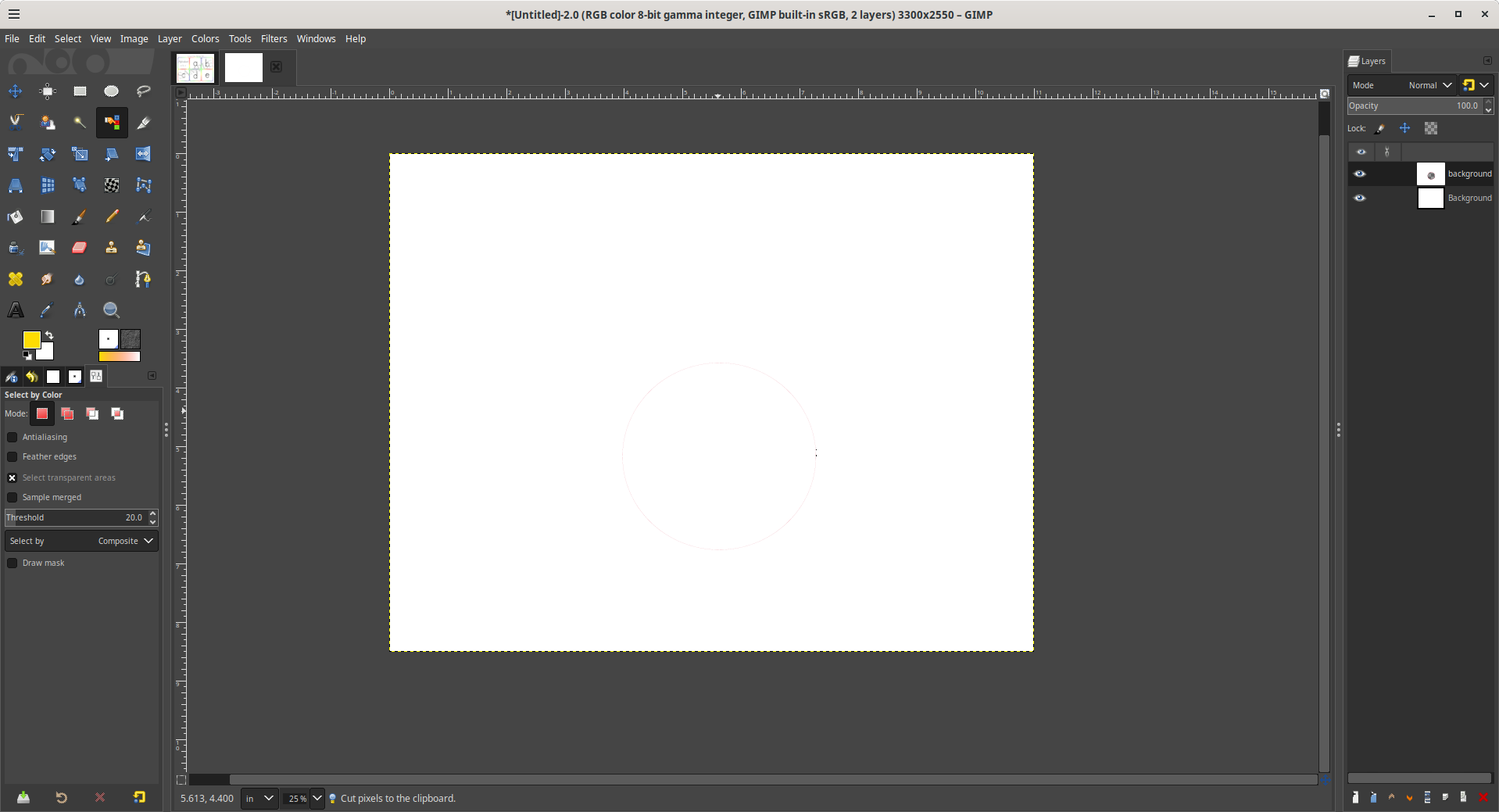Image resolution: width=1499 pixels, height=812 pixels.
Task: Open the zoom percentage dropdown arrow
Action: 317,799
